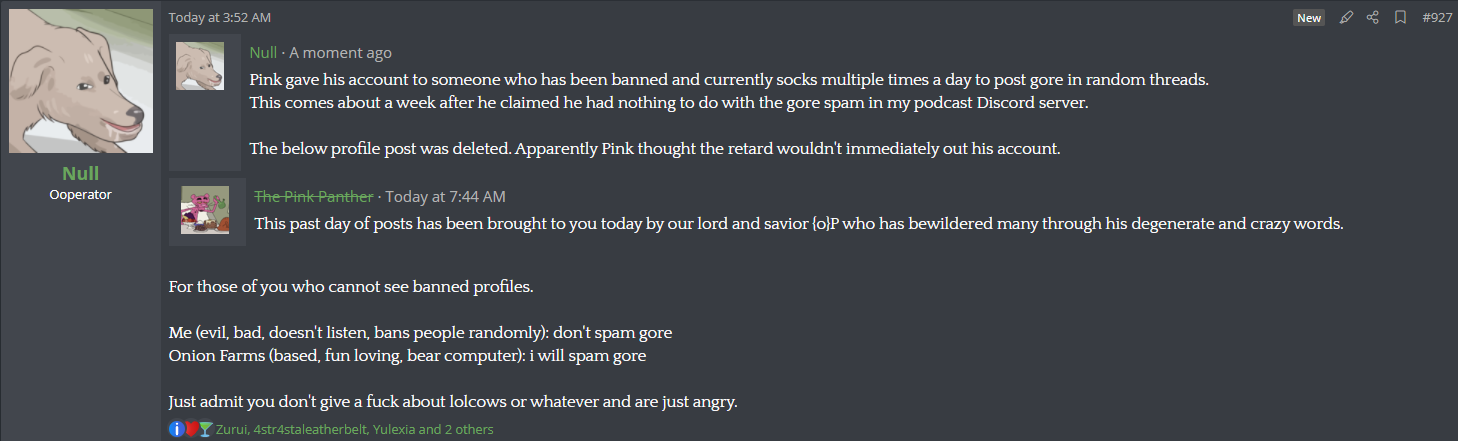
Task: Click the share post icon
Action: pos(1373,18)
